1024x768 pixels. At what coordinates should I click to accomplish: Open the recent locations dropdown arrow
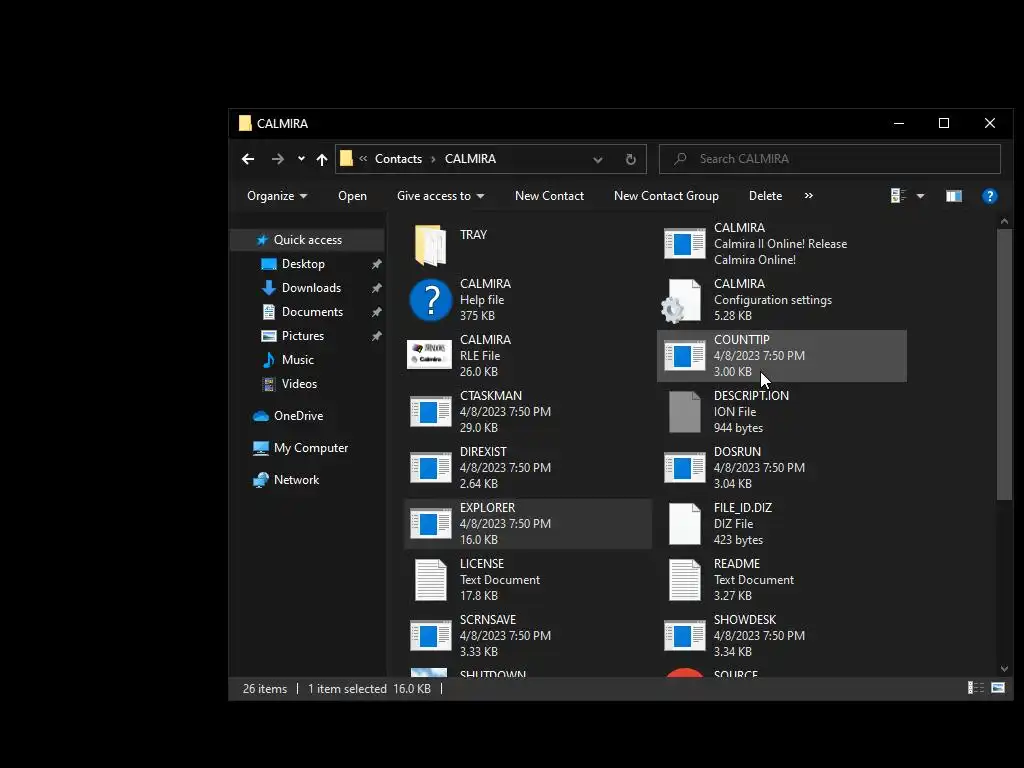coord(301,159)
